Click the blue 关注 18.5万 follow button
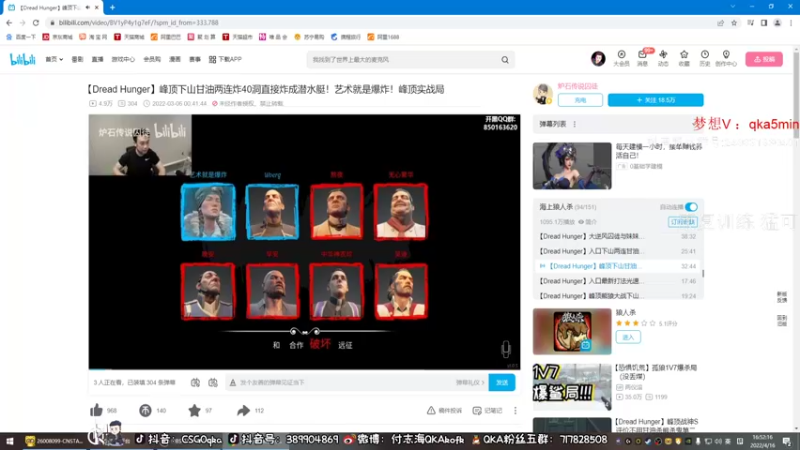Image resolution: width=800 pixels, height=450 pixels. coord(656,100)
